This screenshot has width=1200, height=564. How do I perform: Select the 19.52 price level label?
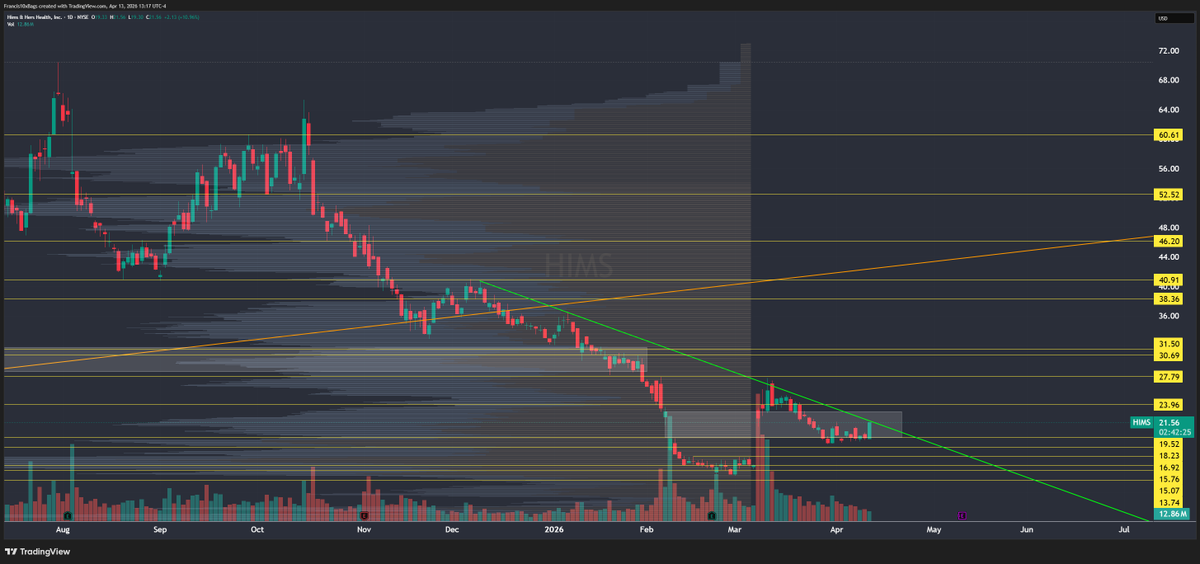point(1169,443)
